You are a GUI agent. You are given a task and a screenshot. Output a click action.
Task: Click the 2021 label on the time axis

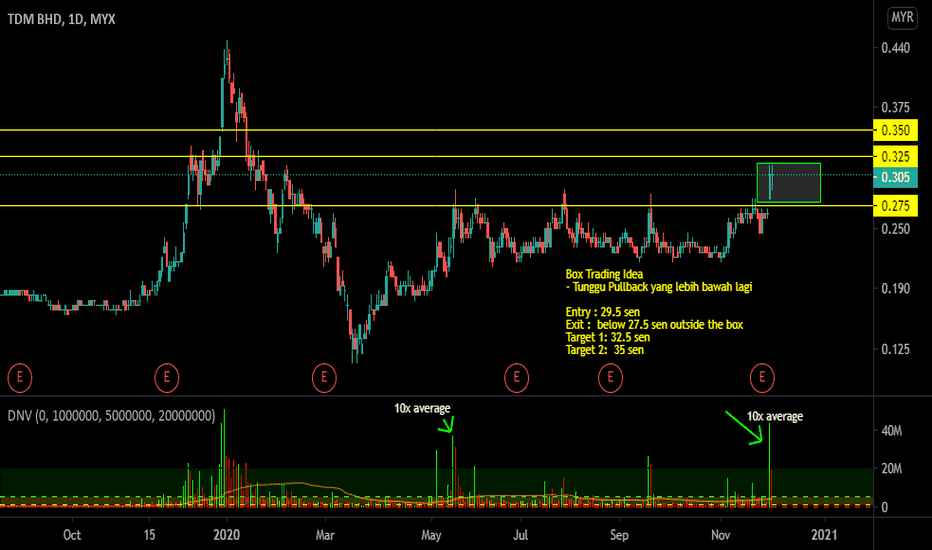pos(824,535)
